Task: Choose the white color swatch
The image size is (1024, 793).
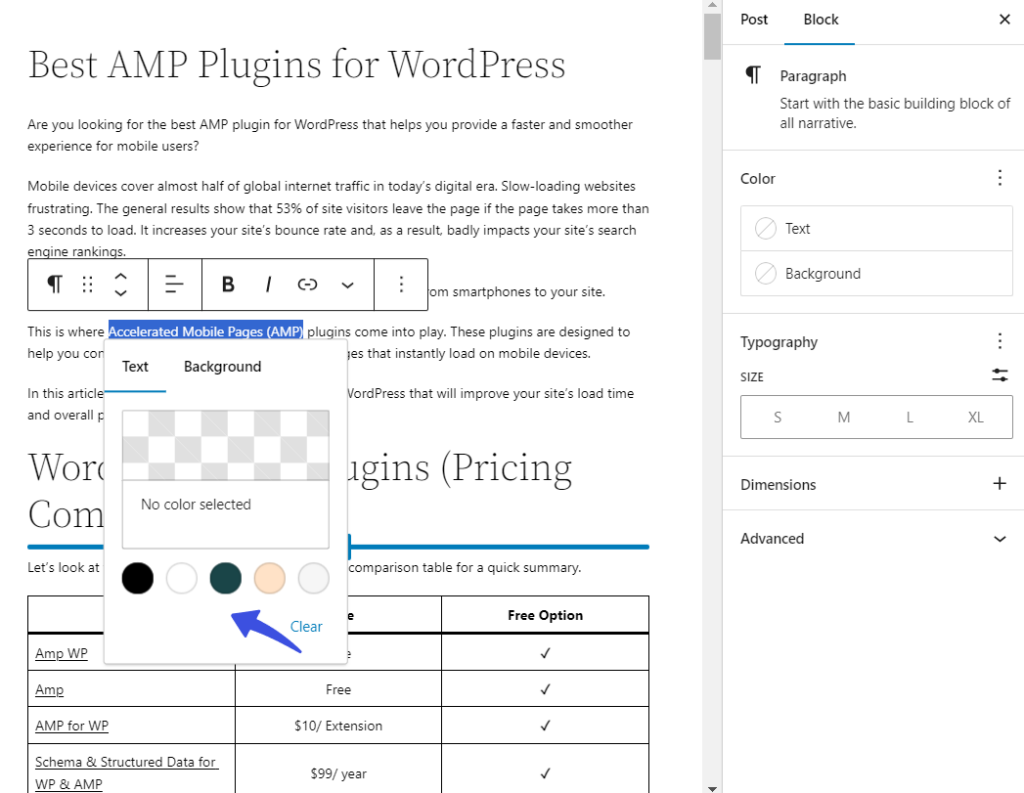Action: (182, 578)
